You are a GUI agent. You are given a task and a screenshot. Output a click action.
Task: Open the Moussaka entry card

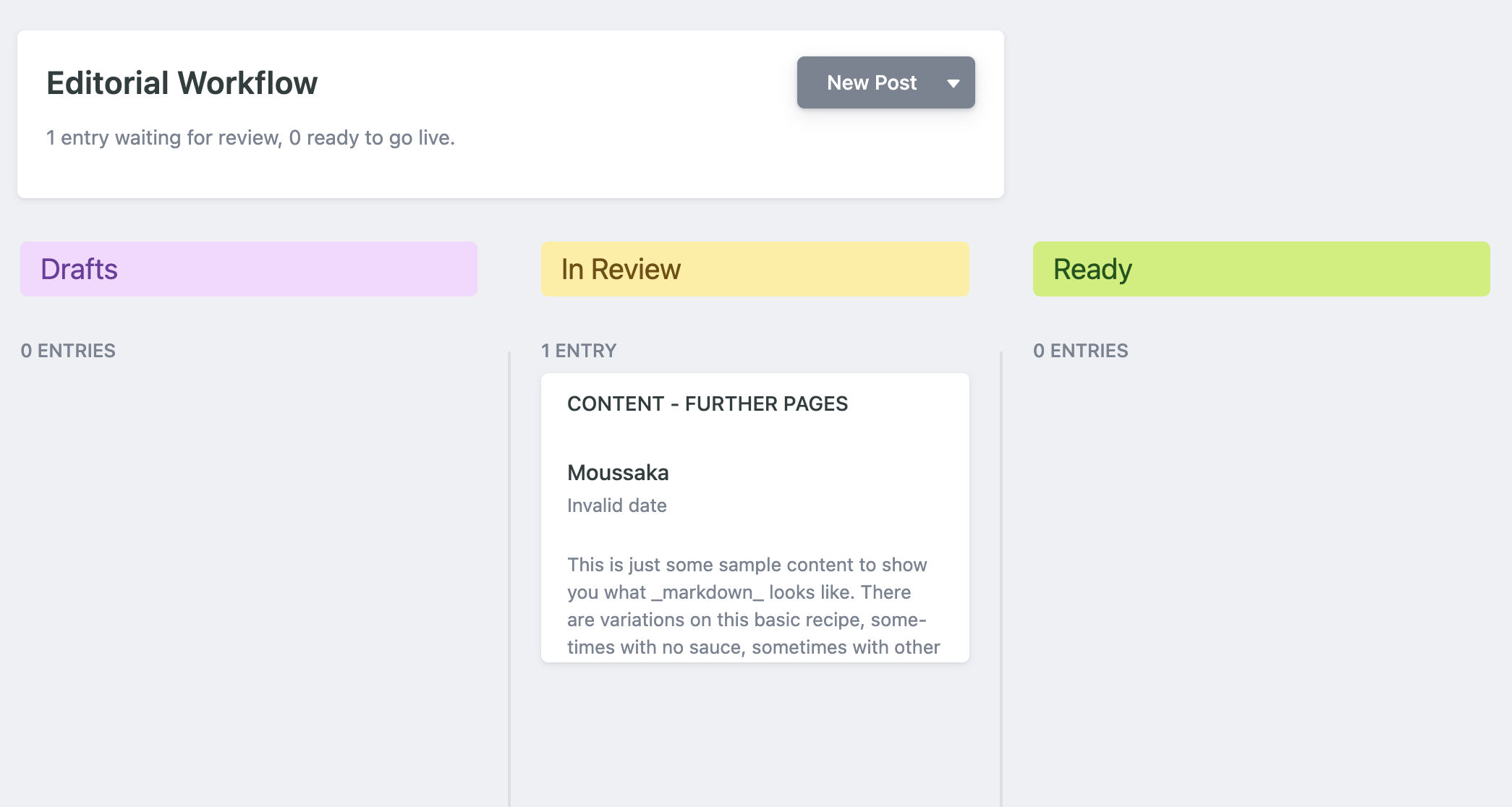[755, 518]
